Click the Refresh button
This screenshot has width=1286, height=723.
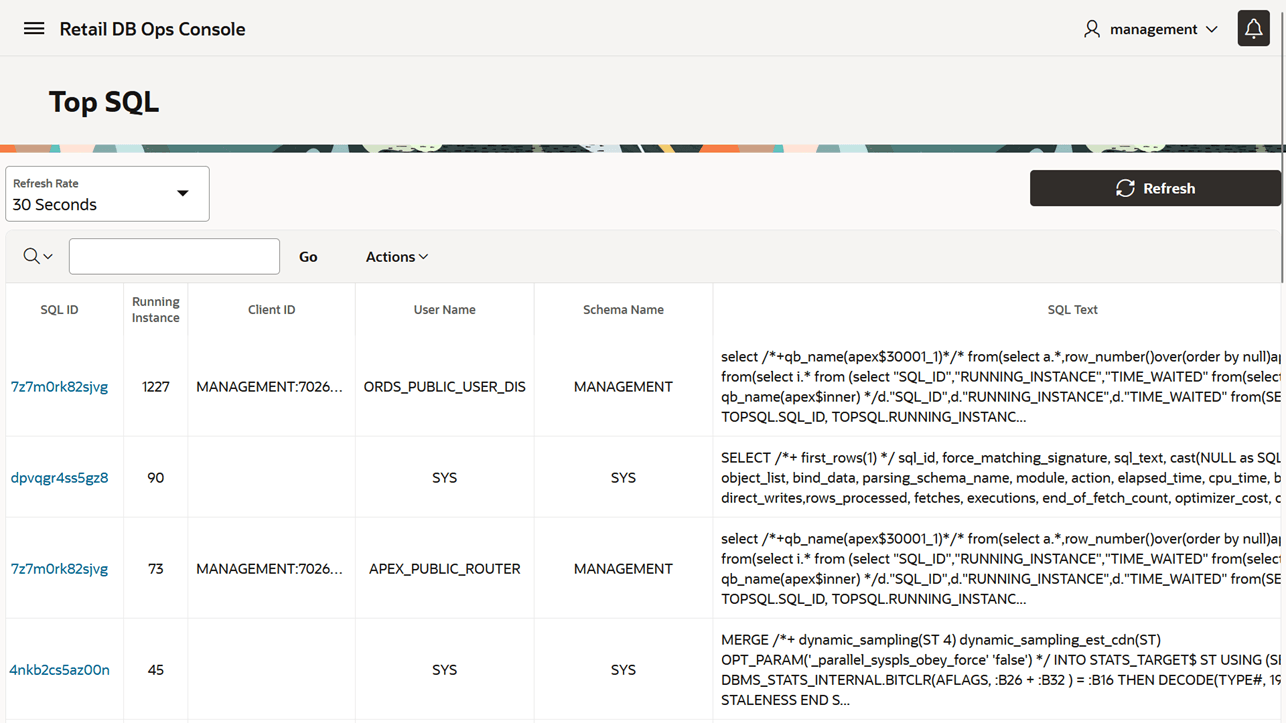(x=1155, y=188)
